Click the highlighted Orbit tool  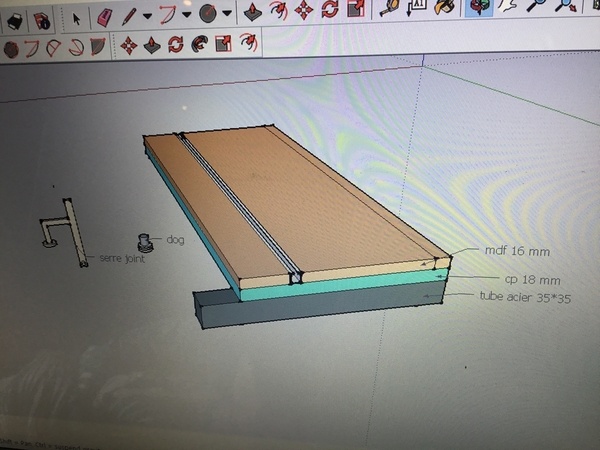(x=481, y=8)
